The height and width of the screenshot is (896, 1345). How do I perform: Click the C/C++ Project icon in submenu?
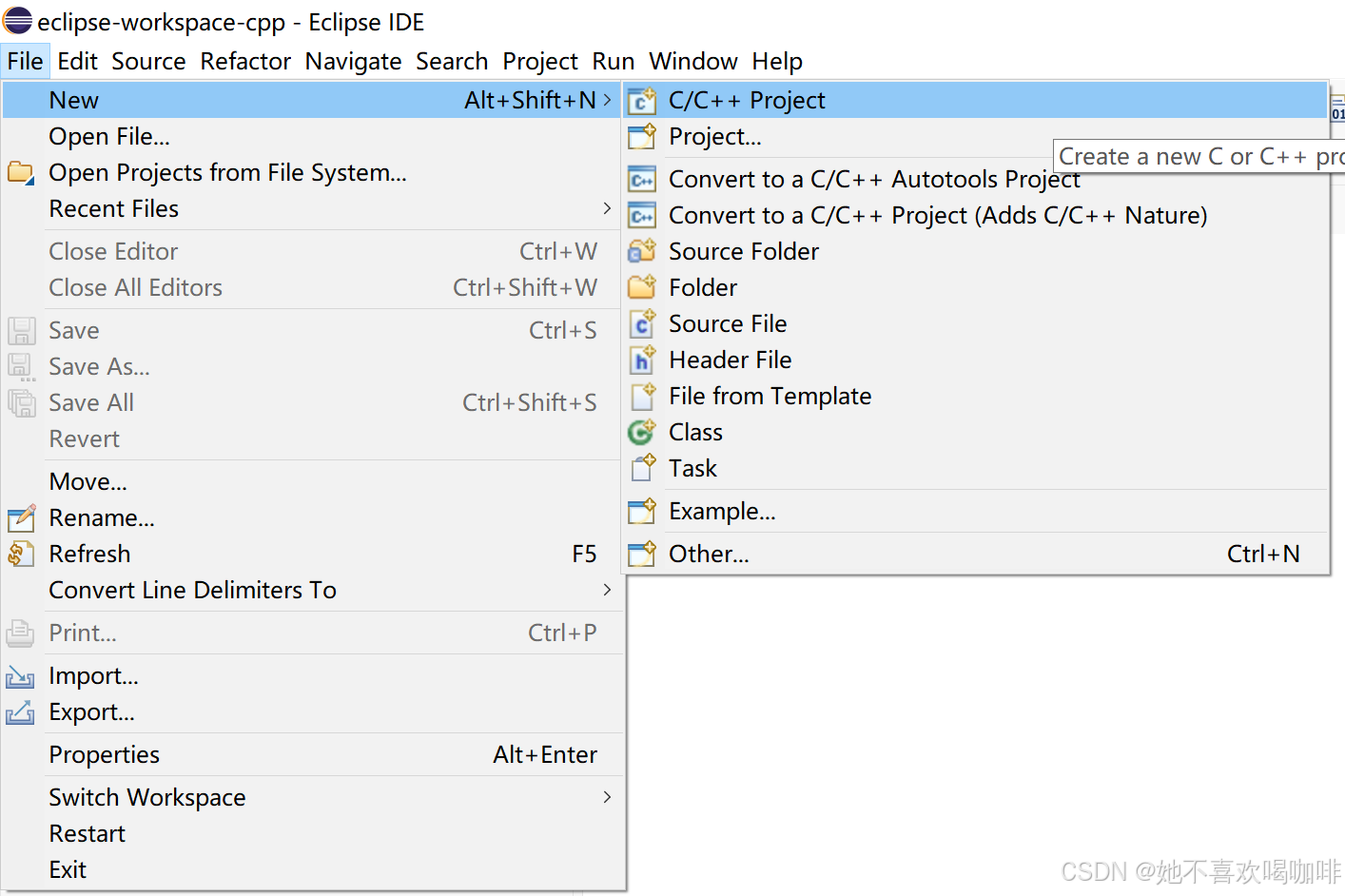(642, 100)
